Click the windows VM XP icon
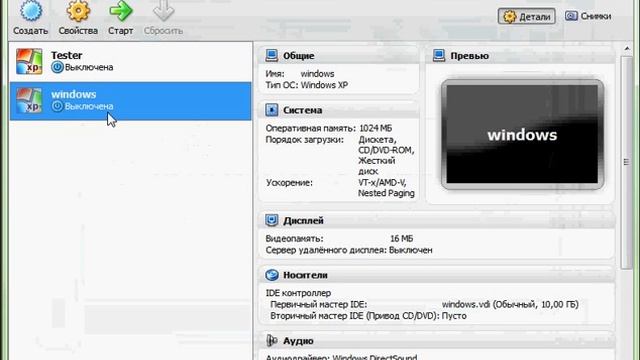 [x=29, y=100]
